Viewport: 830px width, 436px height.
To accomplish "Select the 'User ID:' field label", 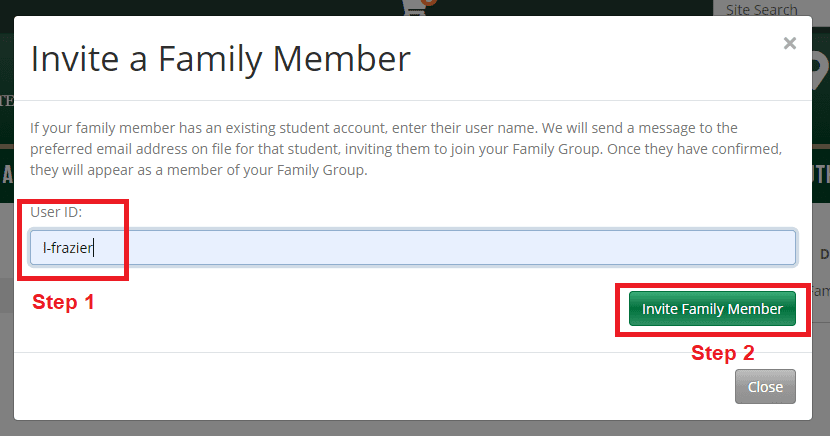I will click(56, 213).
